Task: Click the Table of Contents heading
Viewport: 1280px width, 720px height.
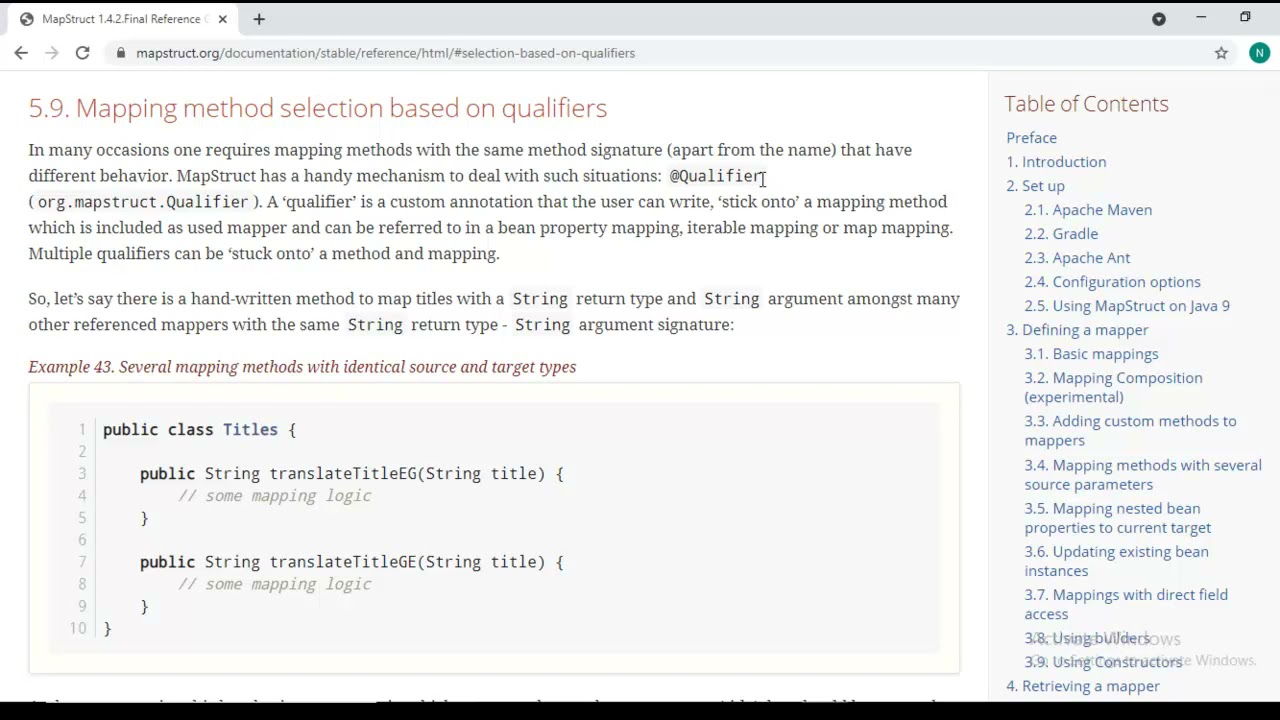Action: pyautogui.click(x=1086, y=104)
